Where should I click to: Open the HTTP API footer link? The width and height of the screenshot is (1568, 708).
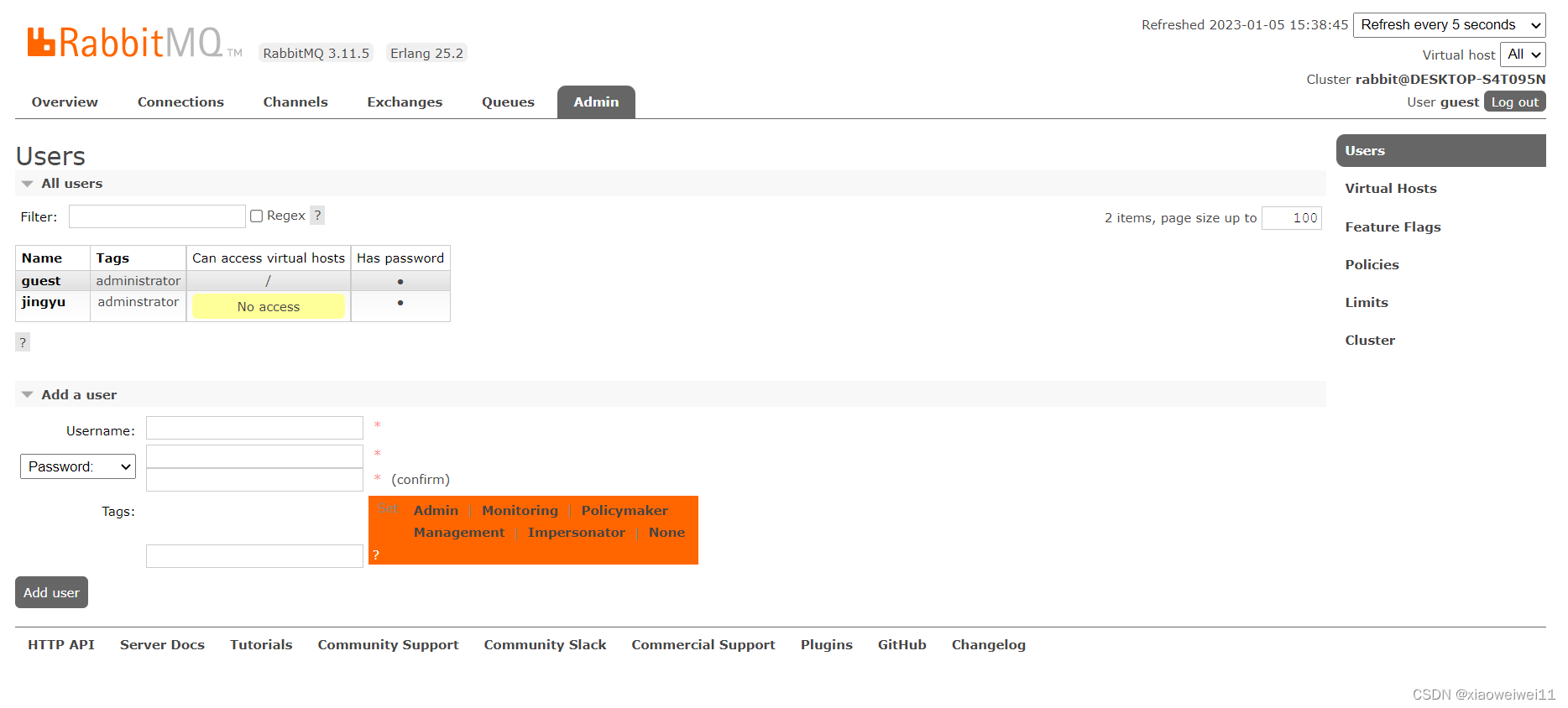61,645
